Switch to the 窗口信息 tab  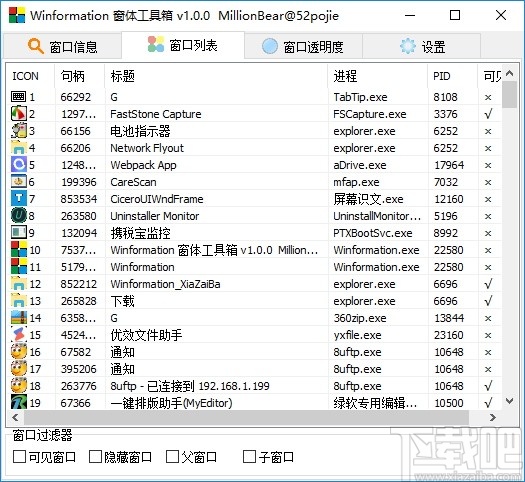pyautogui.click(x=62, y=46)
